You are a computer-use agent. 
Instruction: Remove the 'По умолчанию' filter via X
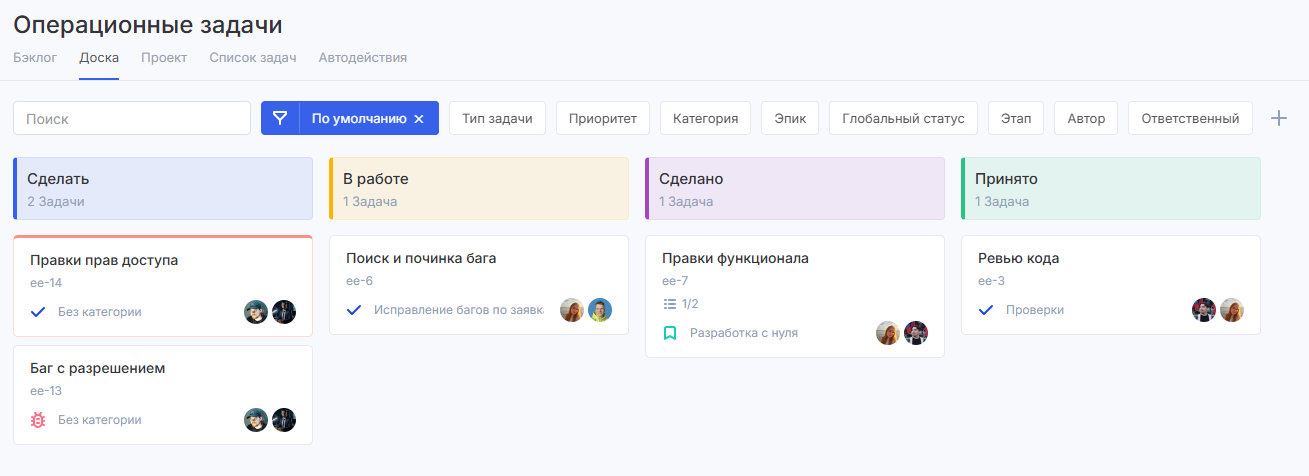coord(419,119)
